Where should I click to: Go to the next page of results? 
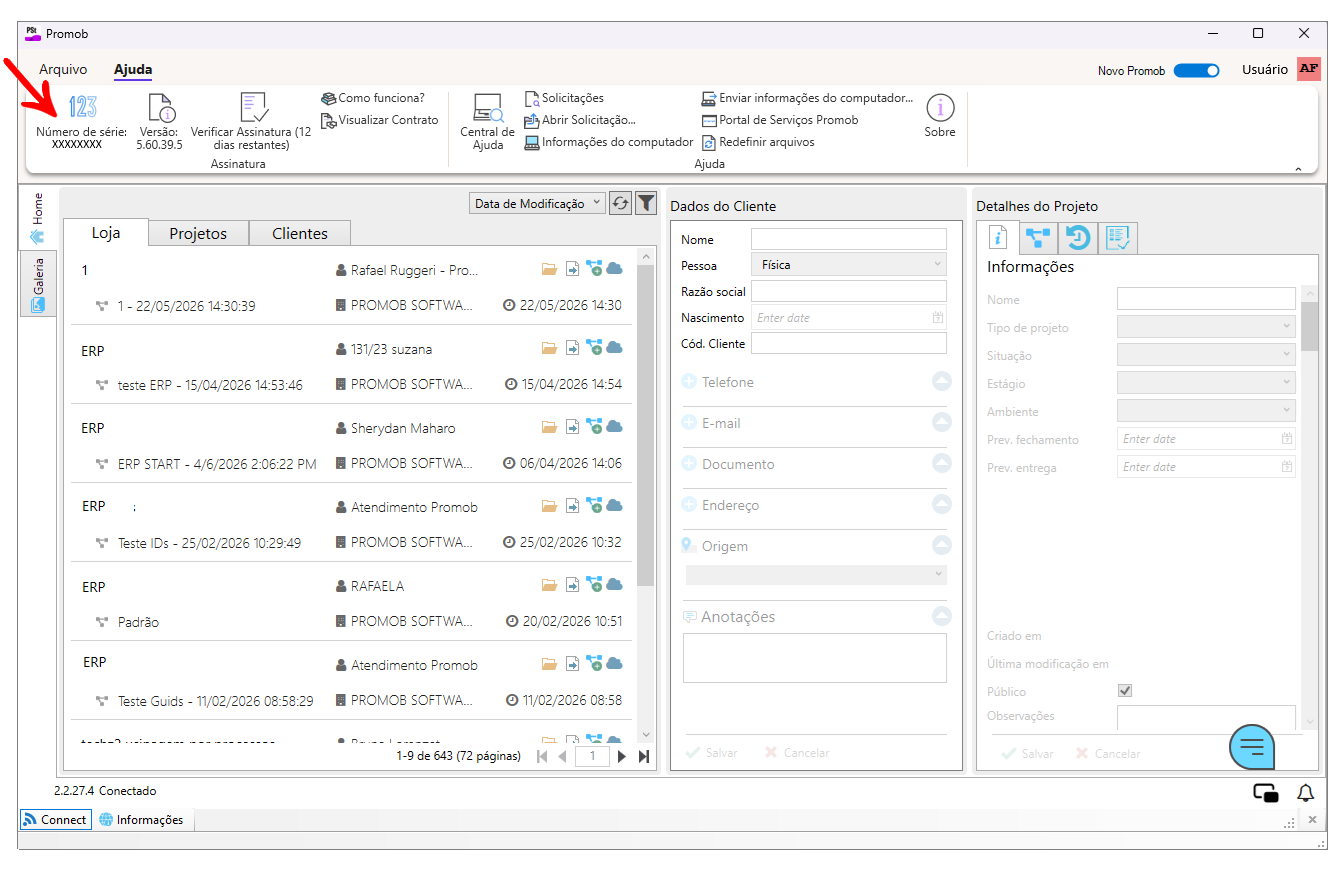click(622, 756)
